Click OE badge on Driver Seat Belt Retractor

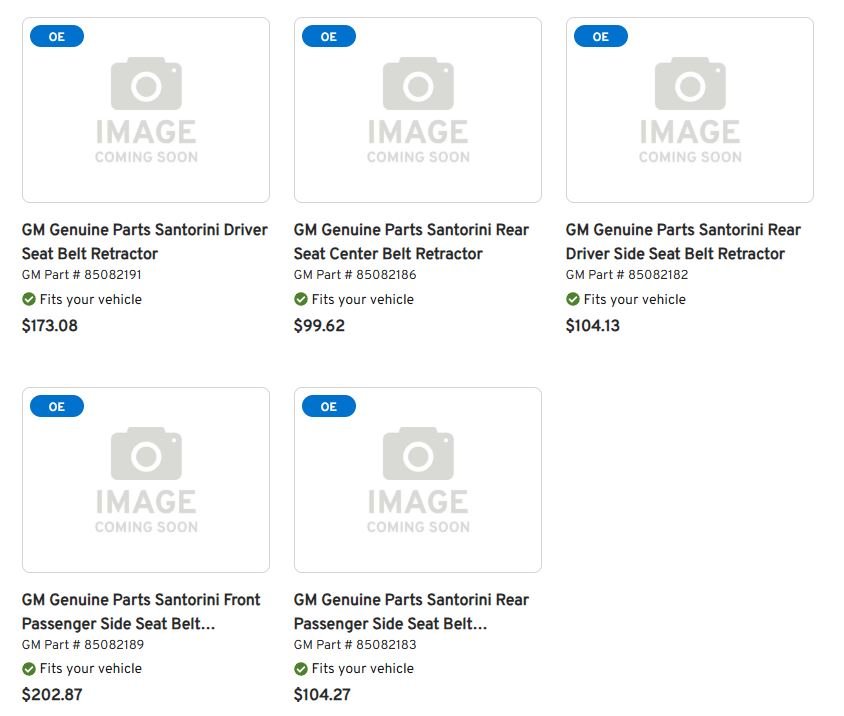[56, 37]
